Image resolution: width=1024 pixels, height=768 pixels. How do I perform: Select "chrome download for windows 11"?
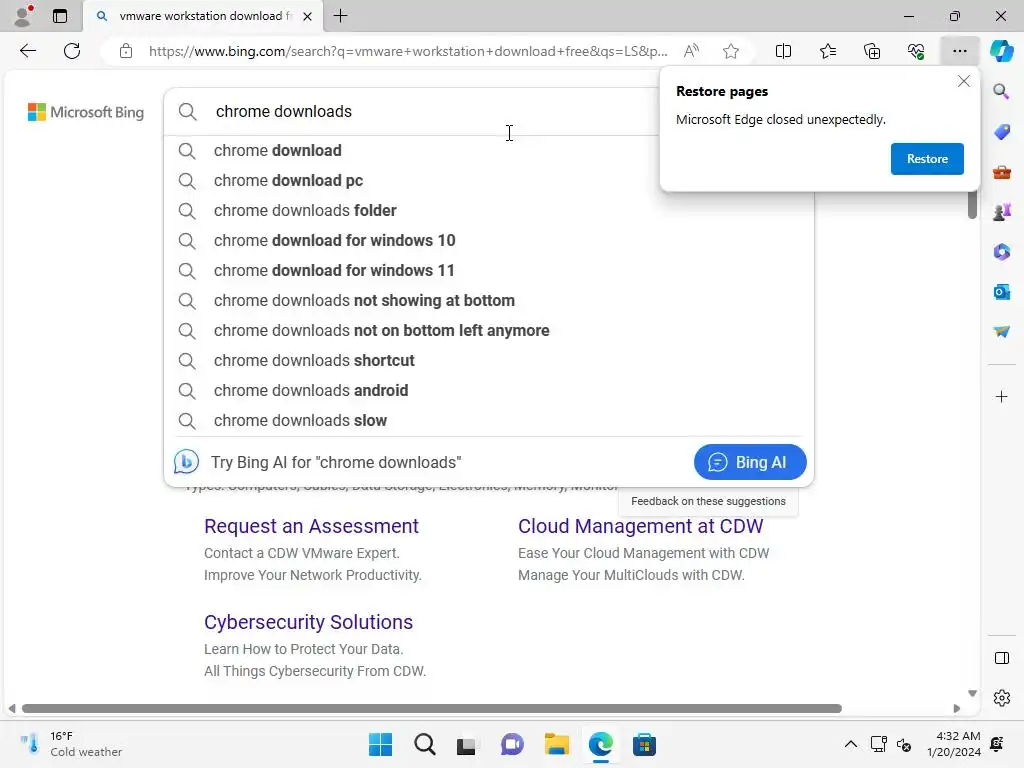(x=488, y=270)
